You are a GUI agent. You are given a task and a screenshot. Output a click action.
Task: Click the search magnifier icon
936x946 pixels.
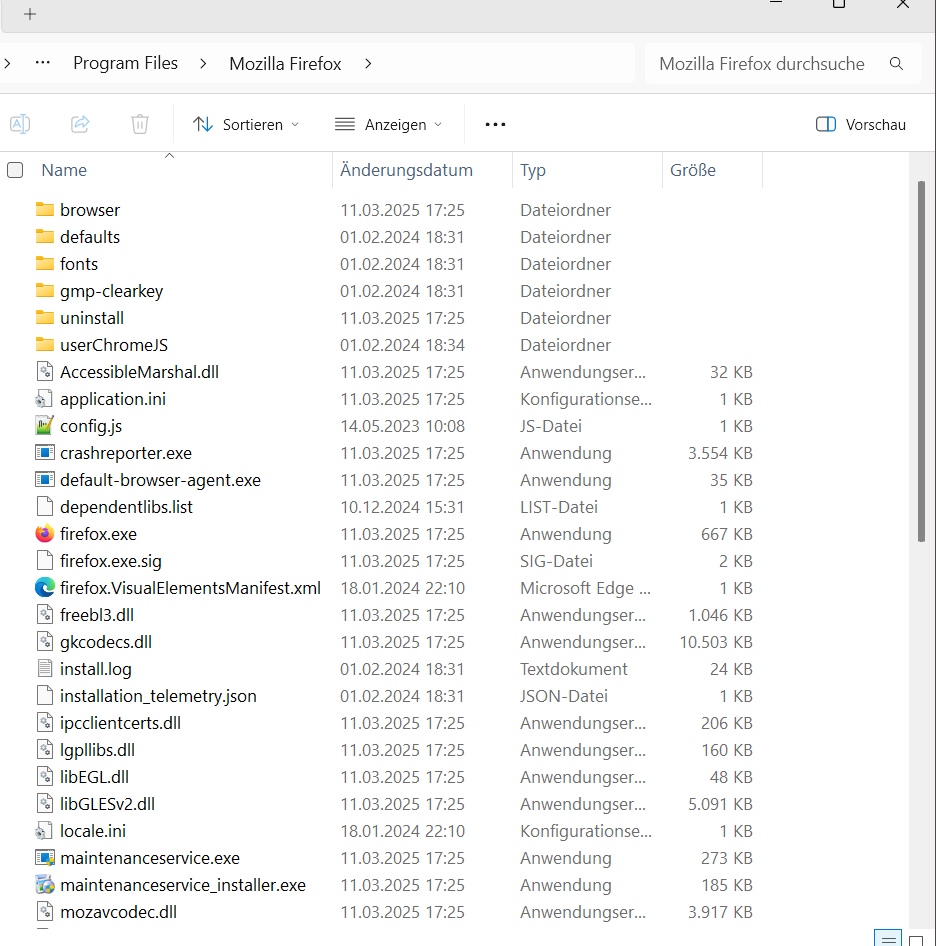pos(896,63)
